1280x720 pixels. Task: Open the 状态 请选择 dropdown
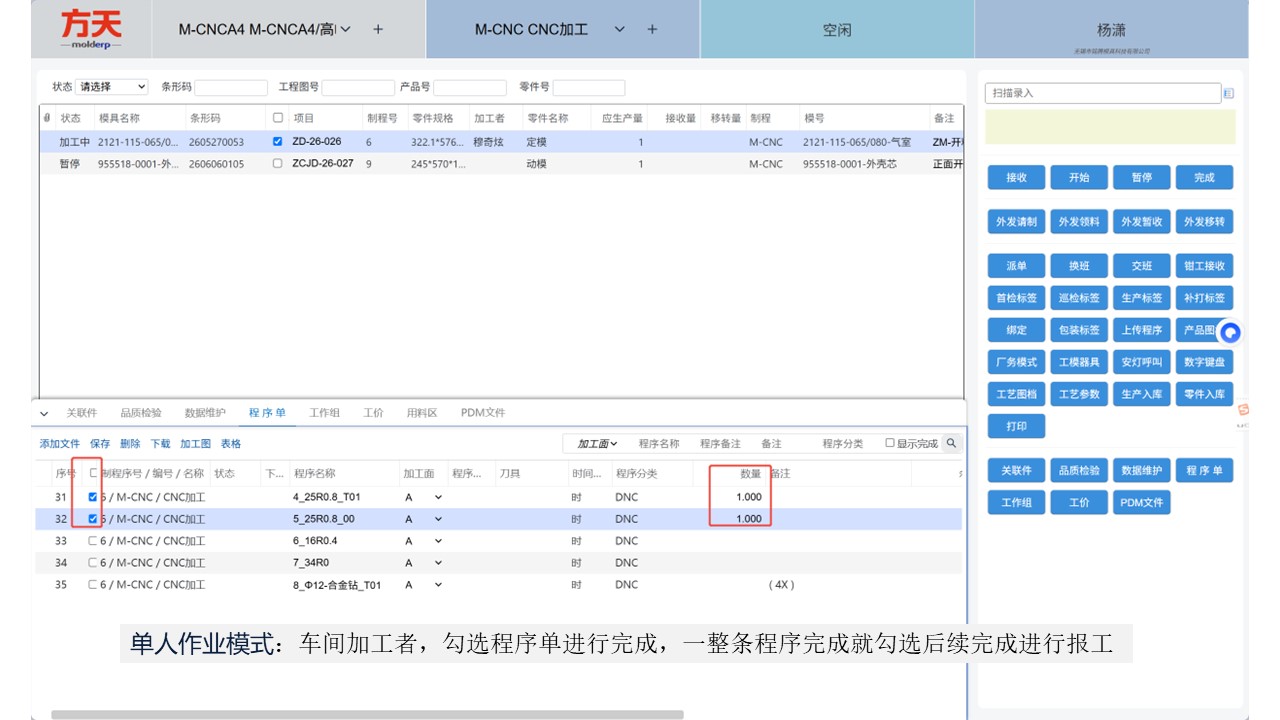(113, 87)
